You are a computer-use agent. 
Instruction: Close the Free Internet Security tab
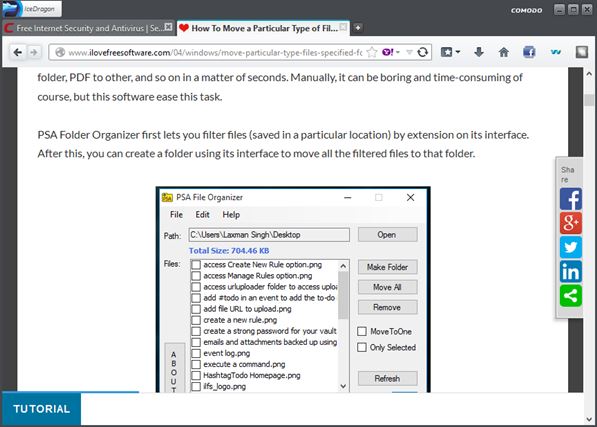pyautogui.click(x=168, y=27)
